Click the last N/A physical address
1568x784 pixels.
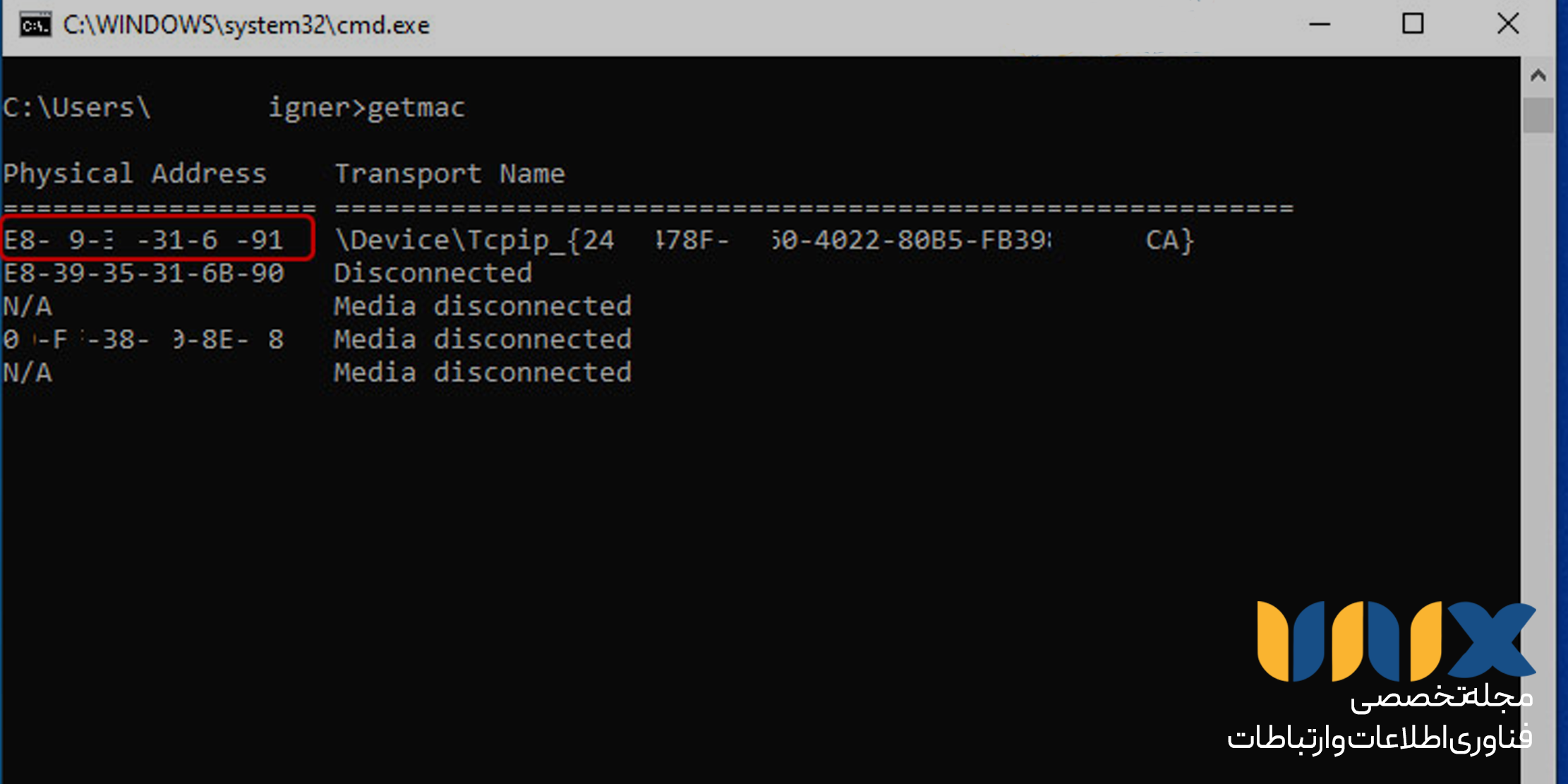coord(28,373)
